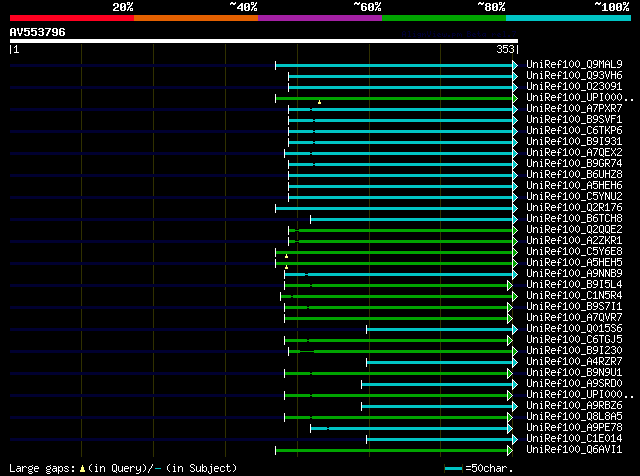Viewport: 640px width, 476px height.
Task: Click the arrowhead ending the A9PE78 alignment
Action: pos(510,429)
